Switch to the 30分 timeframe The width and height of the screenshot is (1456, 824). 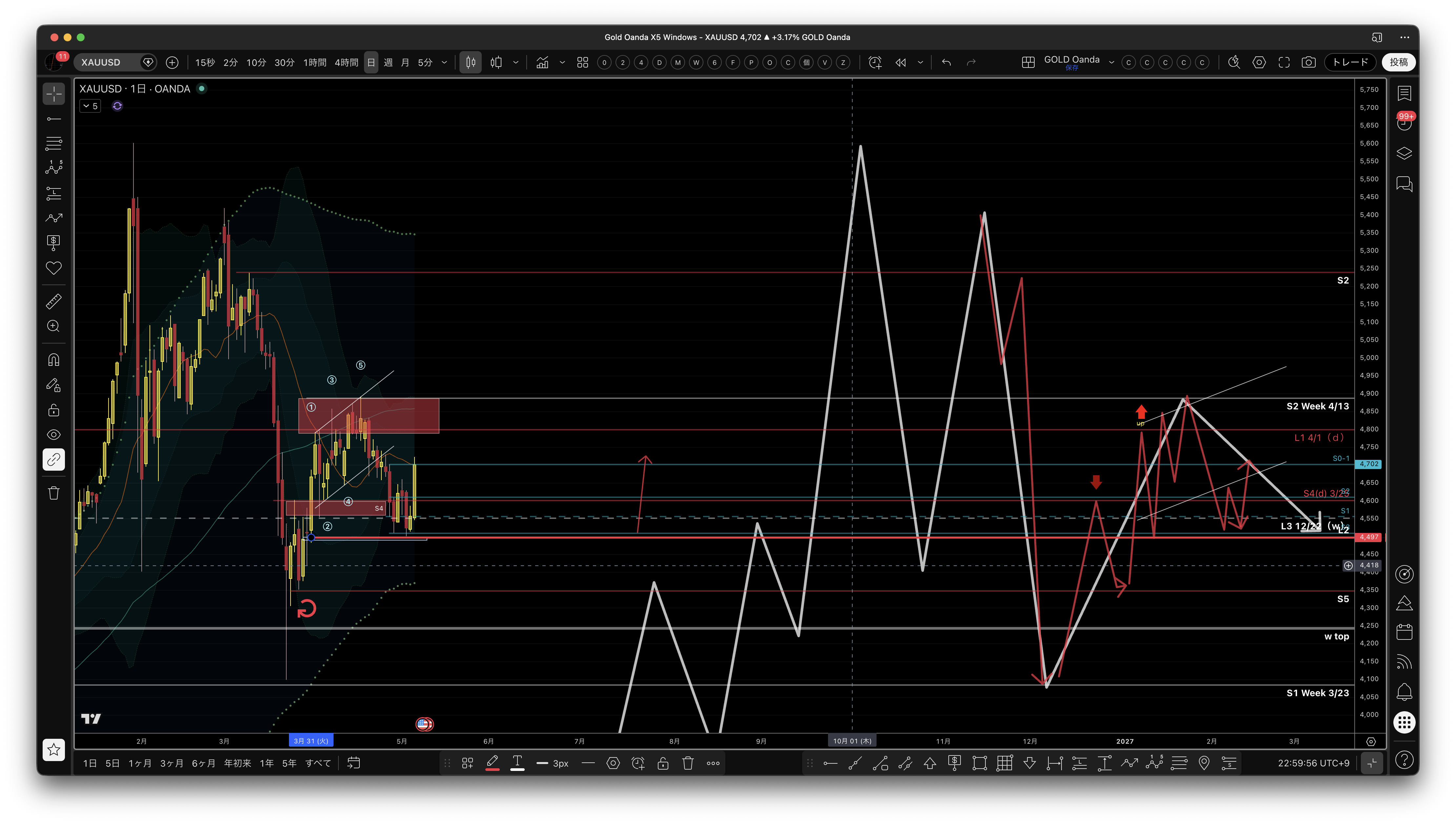point(284,62)
